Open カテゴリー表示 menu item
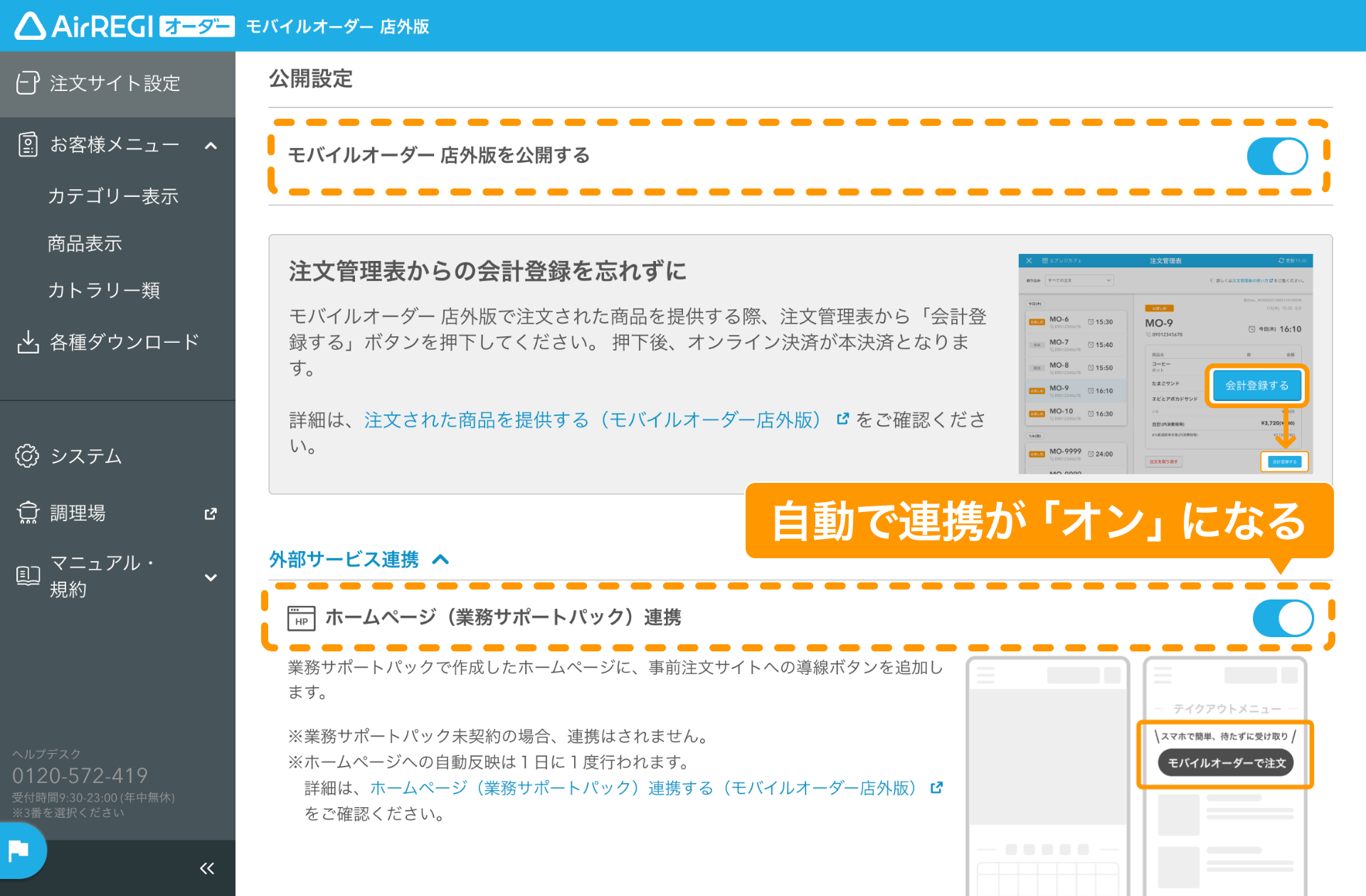Viewport: 1366px width, 896px height. click(113, 196)
